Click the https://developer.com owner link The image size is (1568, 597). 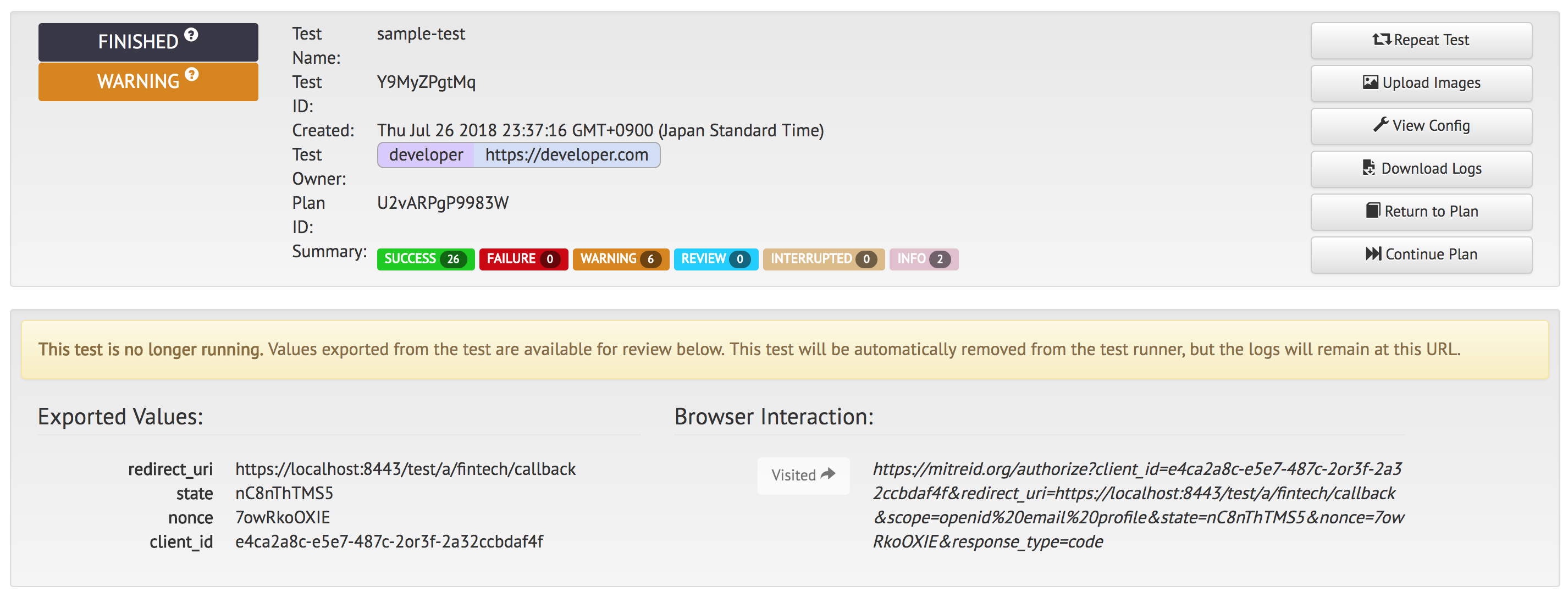point(566,155)
